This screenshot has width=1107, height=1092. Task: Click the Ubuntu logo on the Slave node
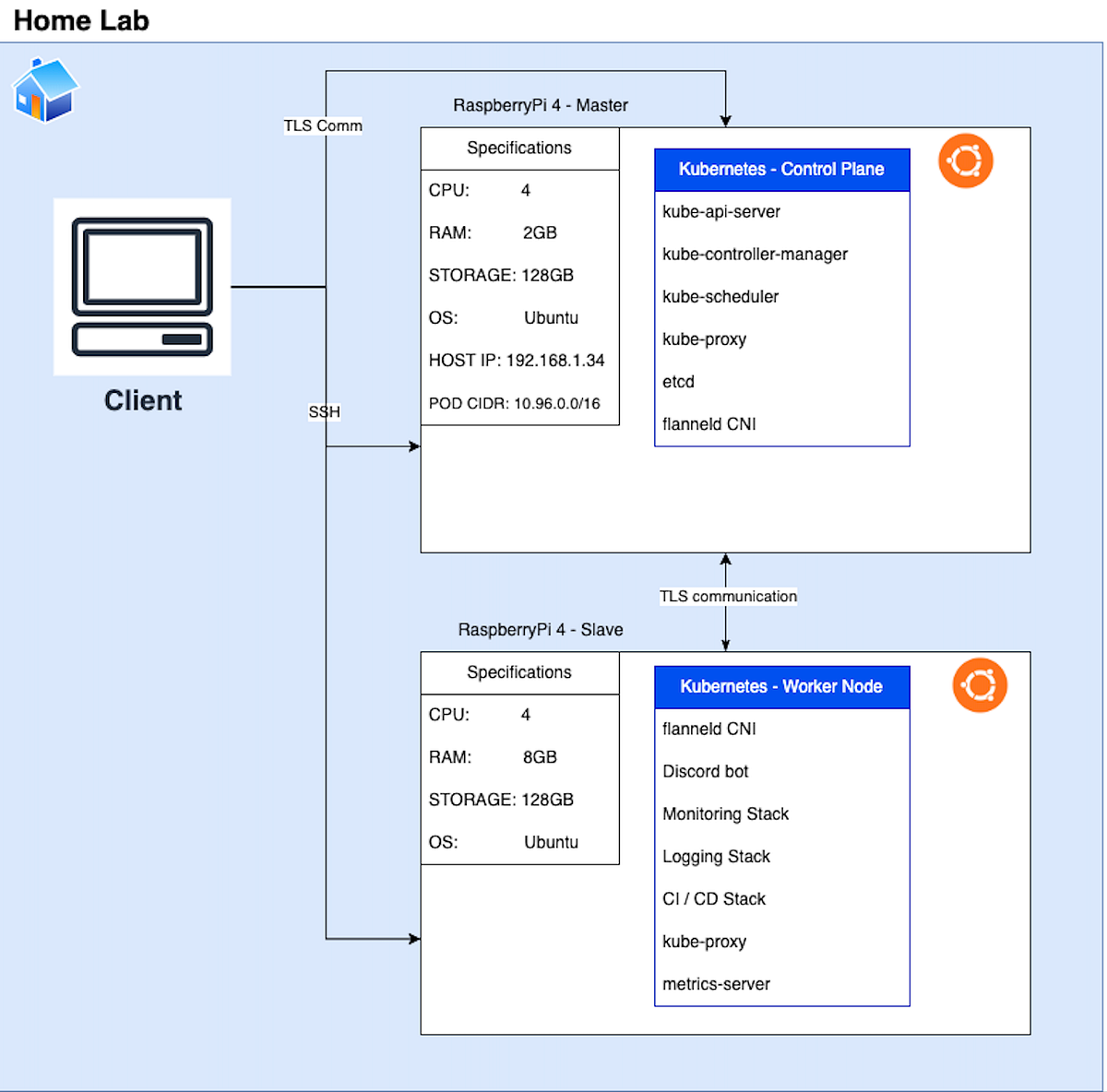point(980,684)
